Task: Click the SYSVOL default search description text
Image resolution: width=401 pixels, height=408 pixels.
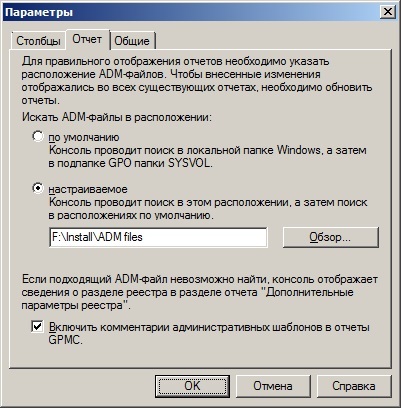Action: point(207,157)
